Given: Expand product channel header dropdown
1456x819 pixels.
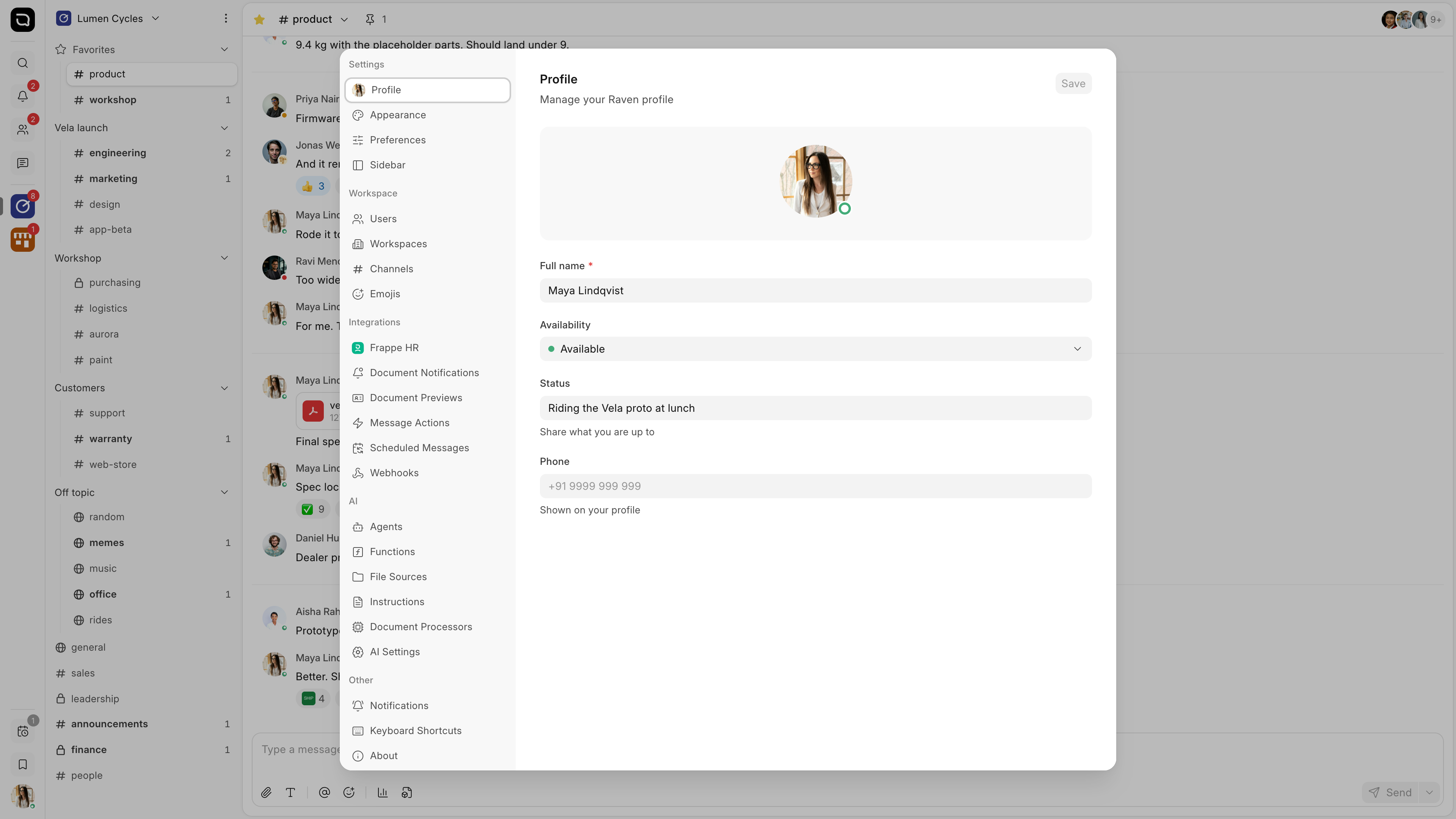Looking at the screenshot, I should tap(344, 19).
